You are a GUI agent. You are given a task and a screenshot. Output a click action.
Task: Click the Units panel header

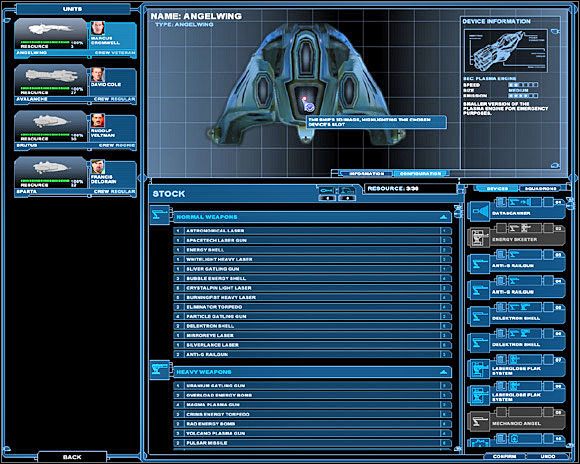[72, 9]
